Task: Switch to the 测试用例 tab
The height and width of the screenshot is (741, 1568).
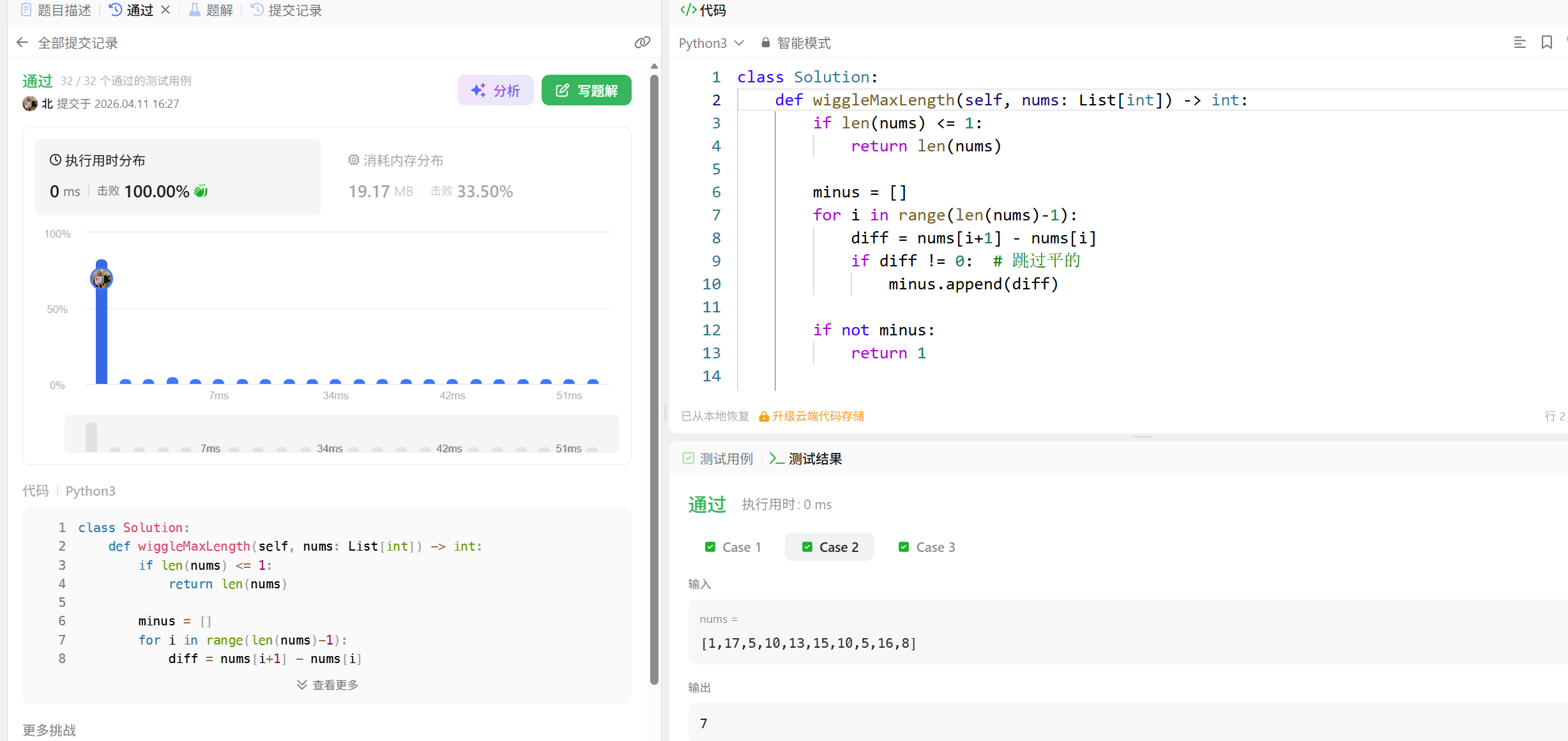Action: coord(718,459)
